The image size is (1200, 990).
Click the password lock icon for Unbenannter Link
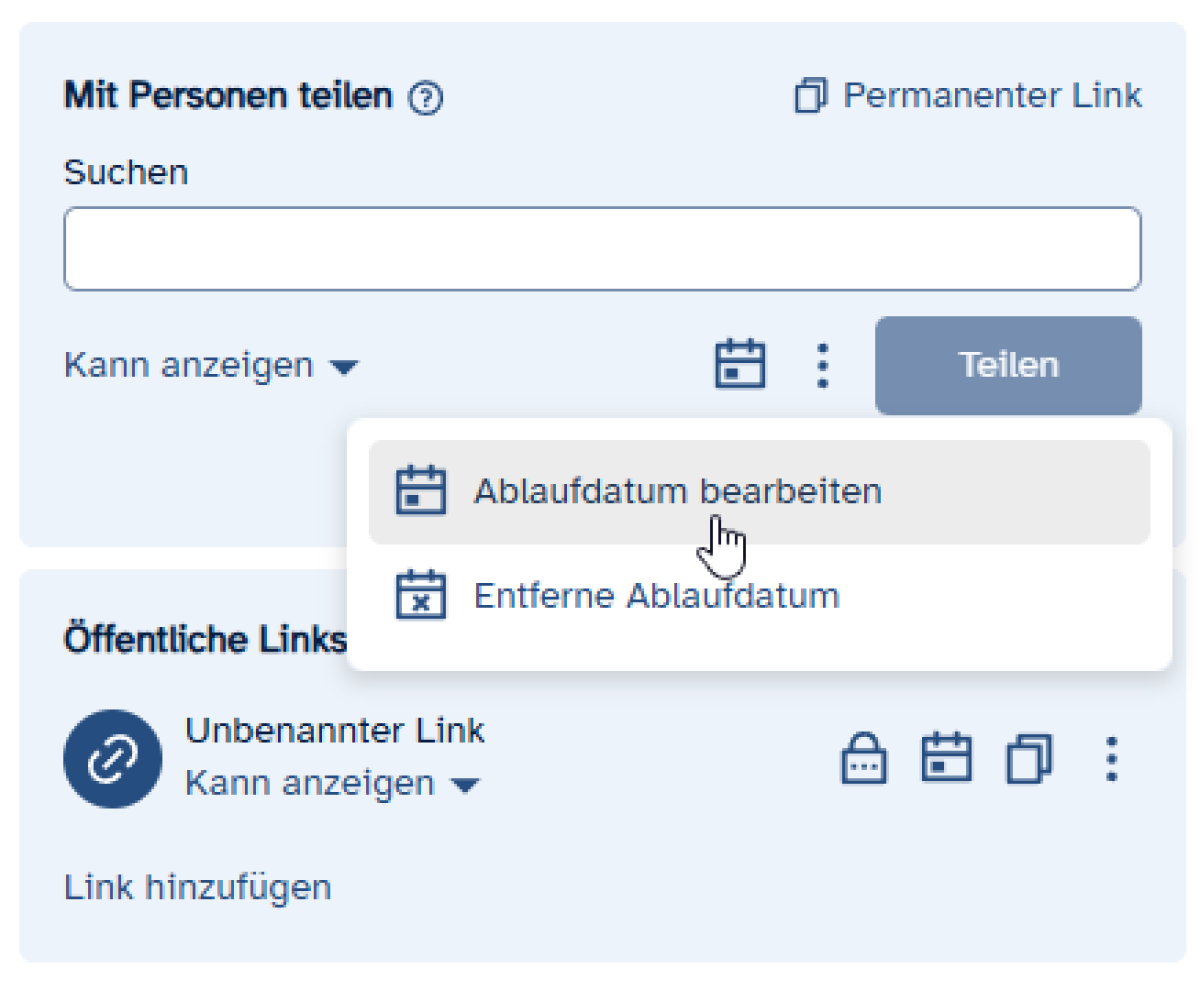coord(863,759)
